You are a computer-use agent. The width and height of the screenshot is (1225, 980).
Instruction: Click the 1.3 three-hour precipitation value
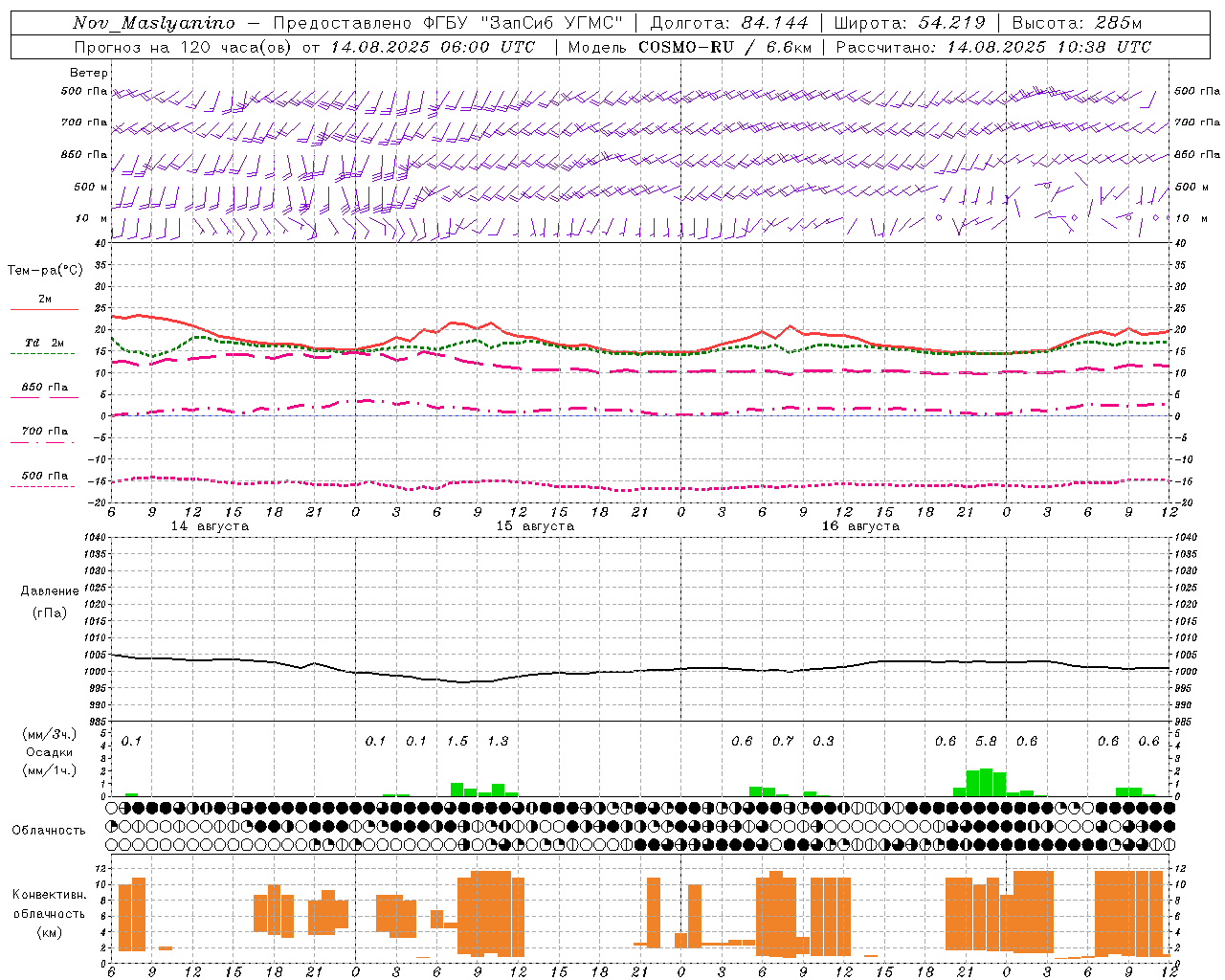coord(498,742)
